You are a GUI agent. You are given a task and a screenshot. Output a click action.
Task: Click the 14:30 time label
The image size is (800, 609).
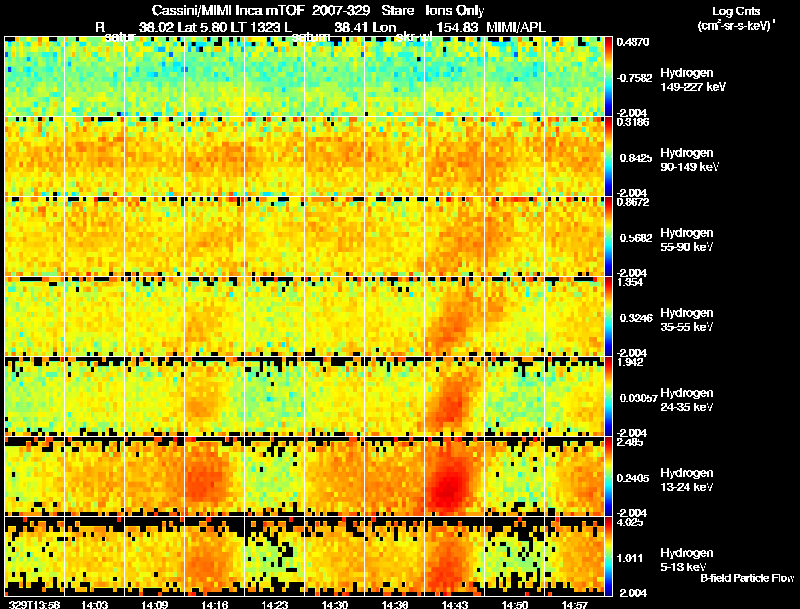click(335, 605)
